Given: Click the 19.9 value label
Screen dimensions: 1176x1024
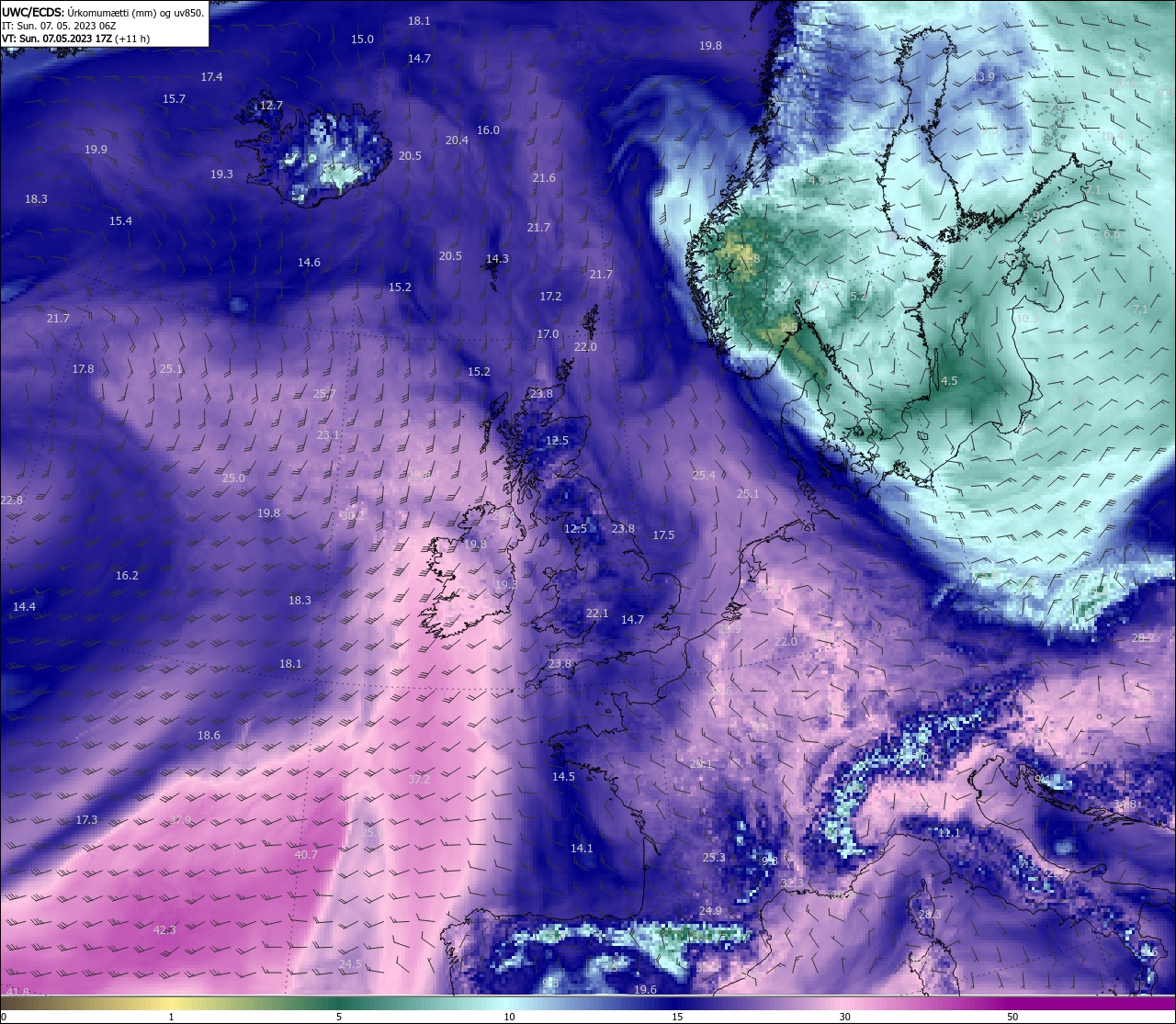Looking at the screenshot, I should (96, 150).
